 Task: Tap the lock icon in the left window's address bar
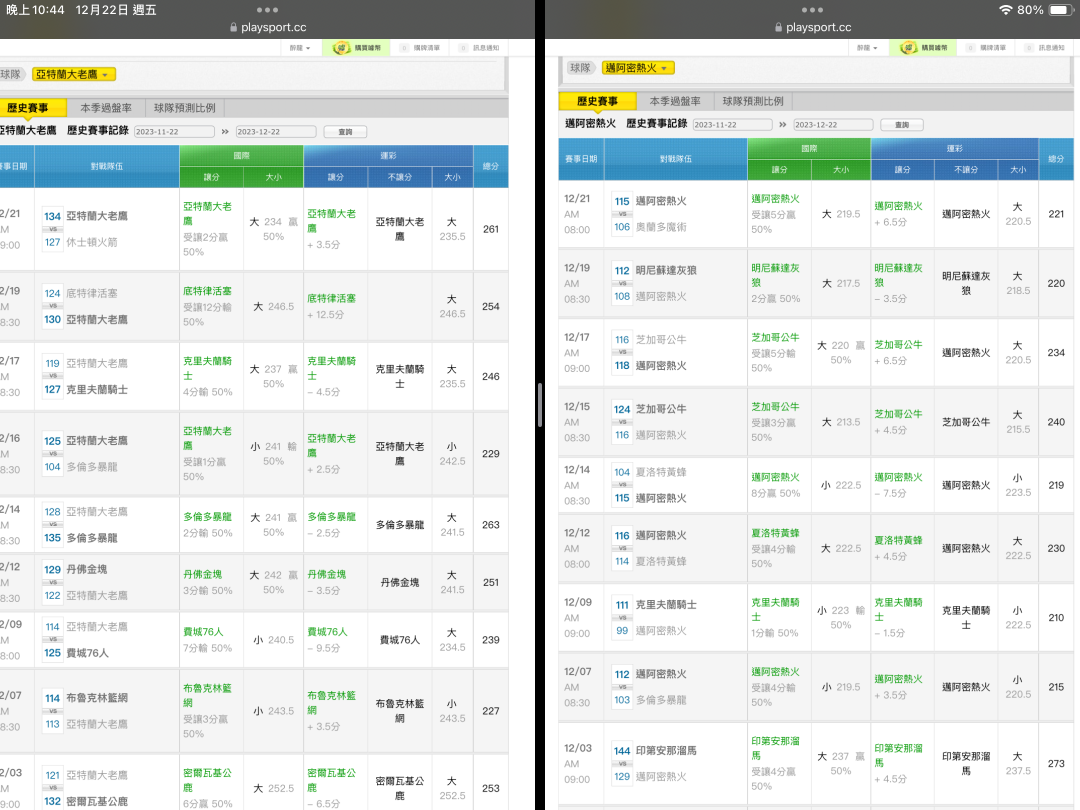tap(233, 28)
